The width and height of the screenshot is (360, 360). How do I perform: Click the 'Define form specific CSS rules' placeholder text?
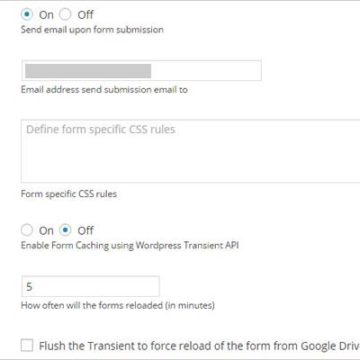101,129
